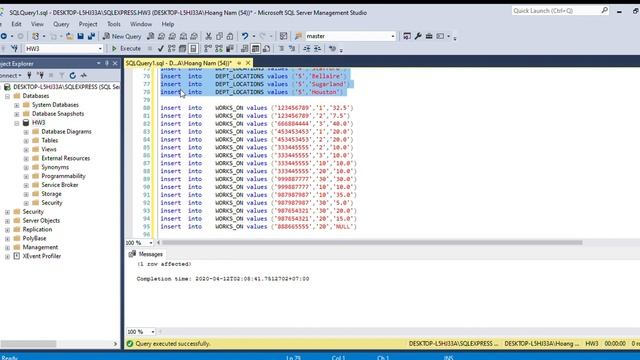The height and width of the screenshot is (360, 640).
Task: Select the XEvent Profiler node
Action: pos(42,256)
